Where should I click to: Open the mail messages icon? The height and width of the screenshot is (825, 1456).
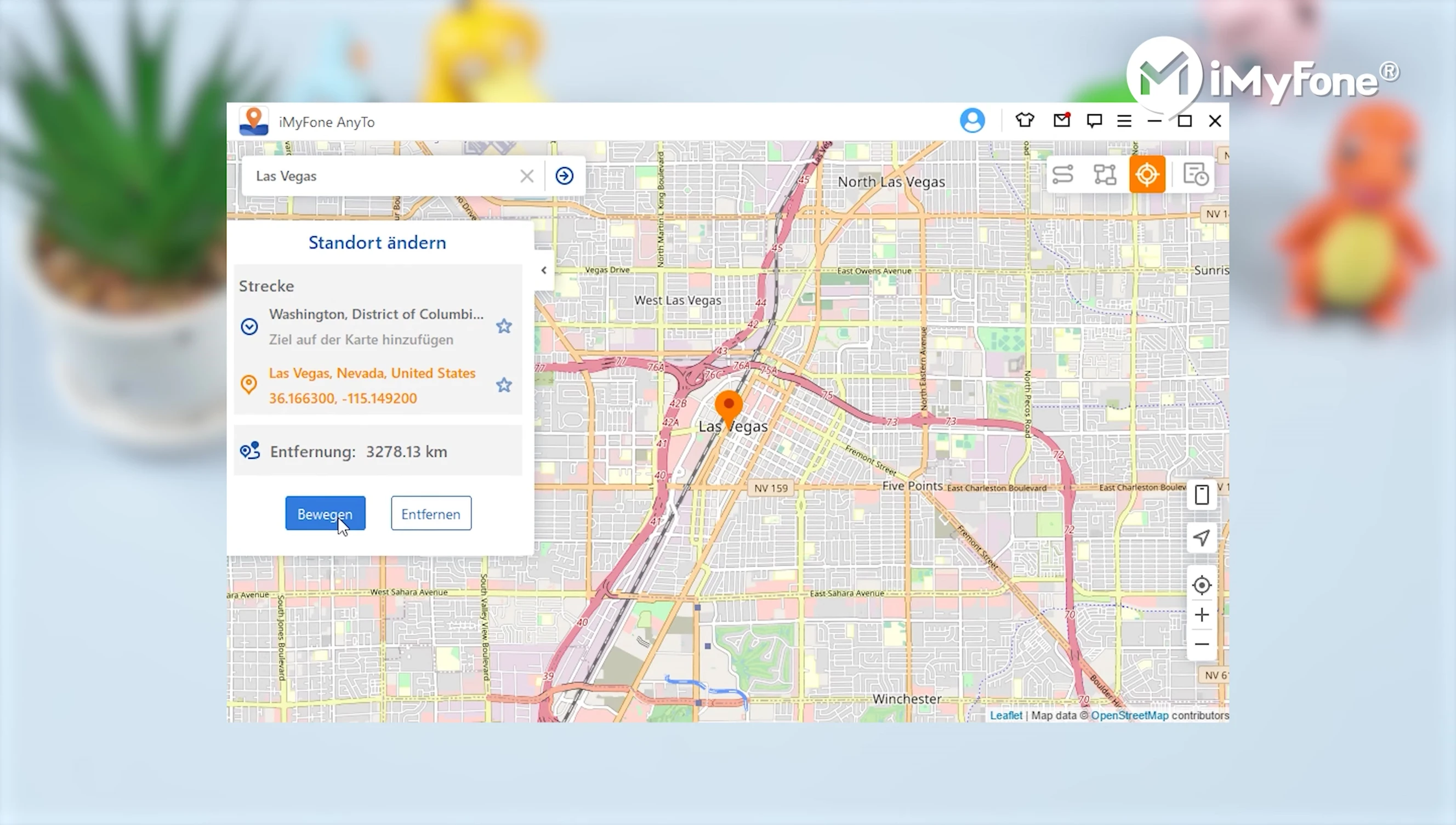coord(1062,120)
